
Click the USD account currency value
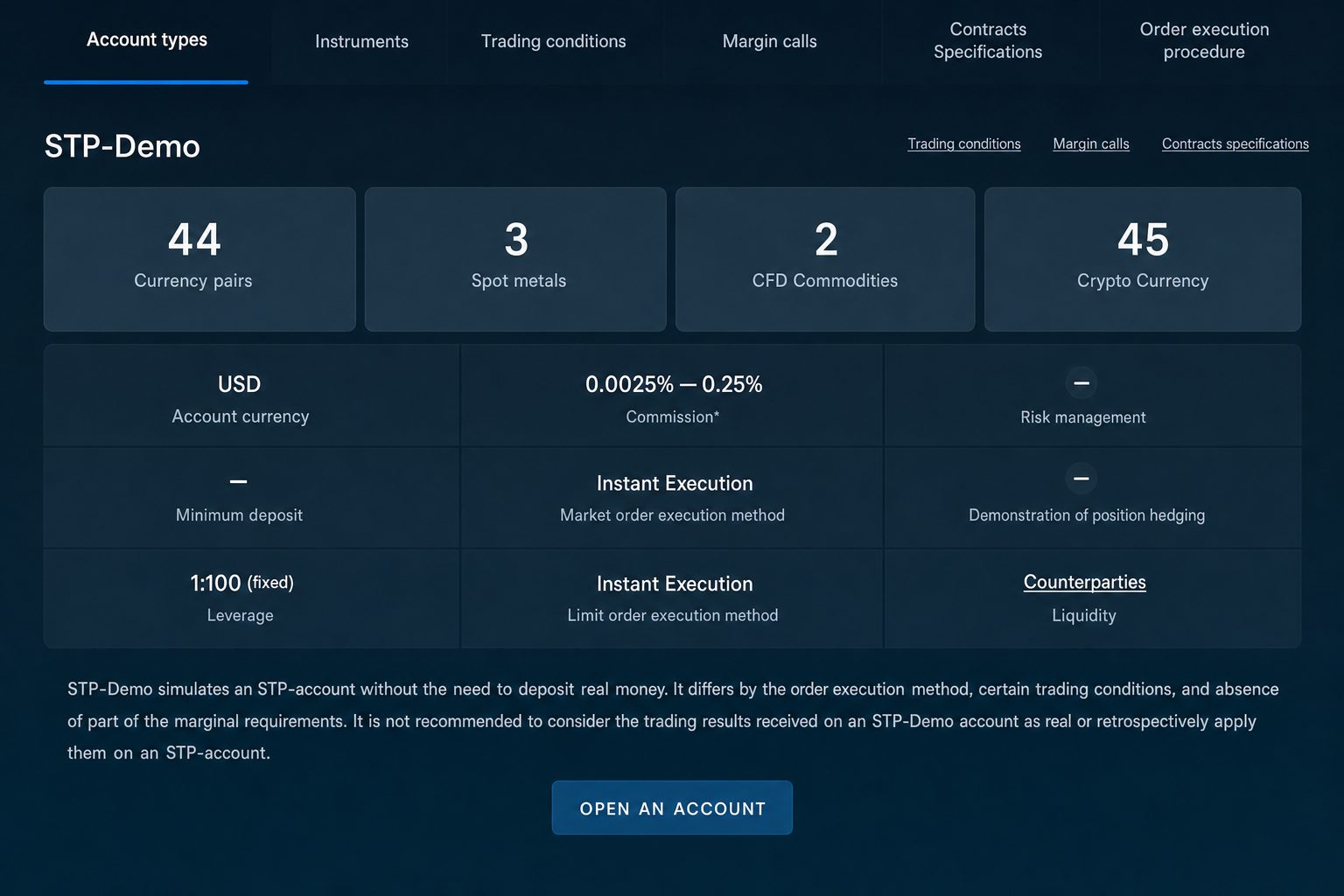(240, 384)
